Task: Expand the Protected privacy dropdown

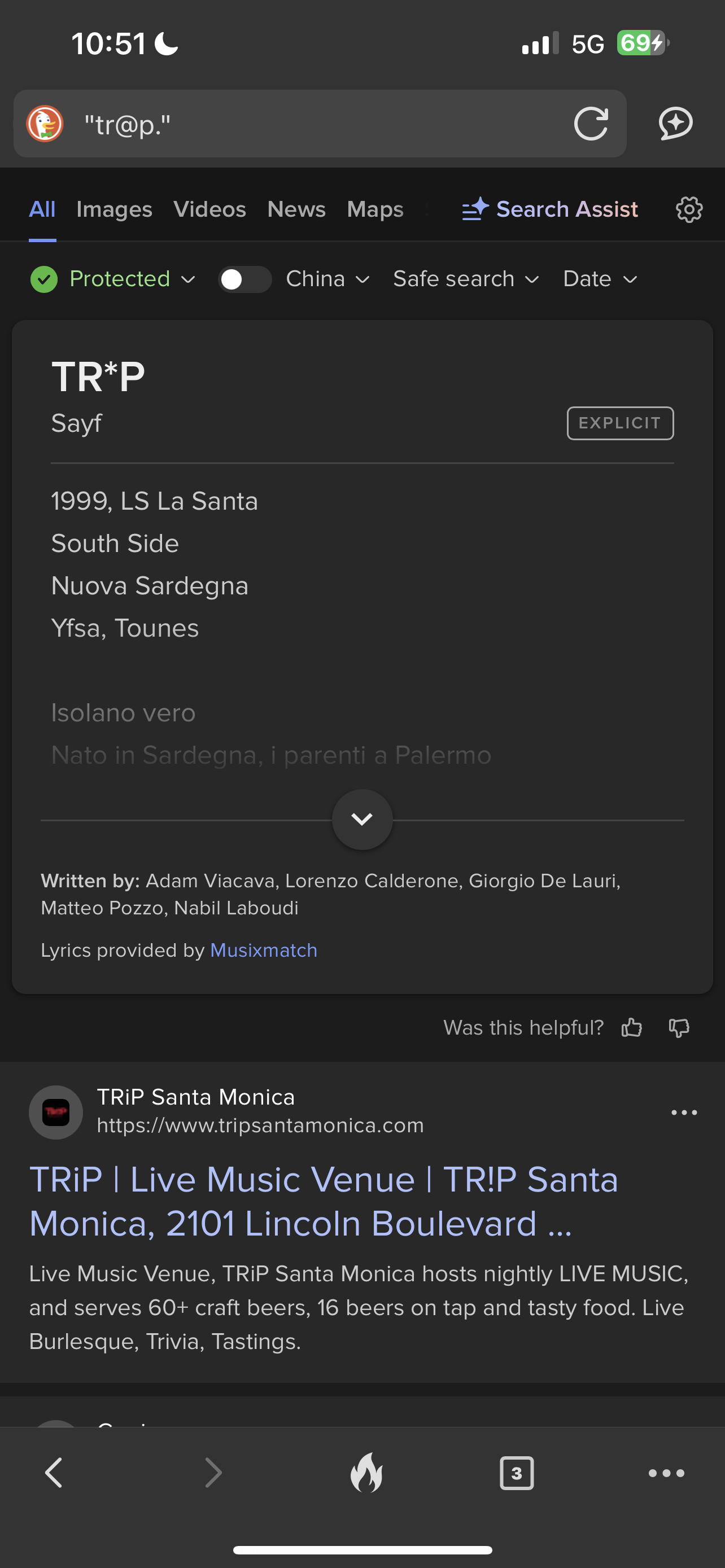Action: click(113, 279)
